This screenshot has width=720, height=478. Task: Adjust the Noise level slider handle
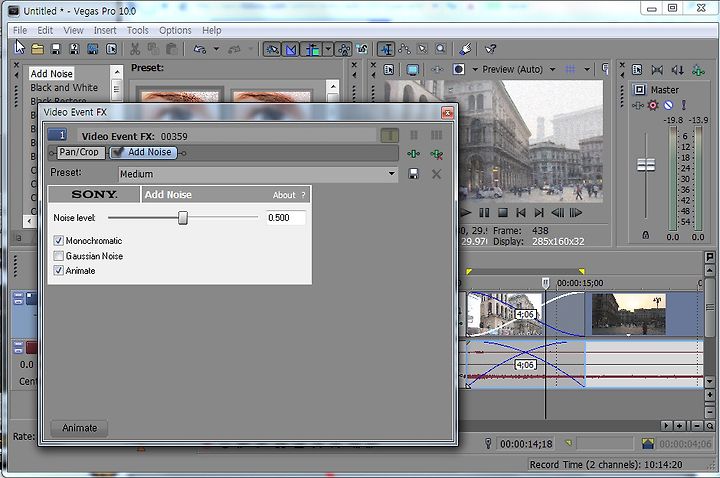click(x=183, y=218)
